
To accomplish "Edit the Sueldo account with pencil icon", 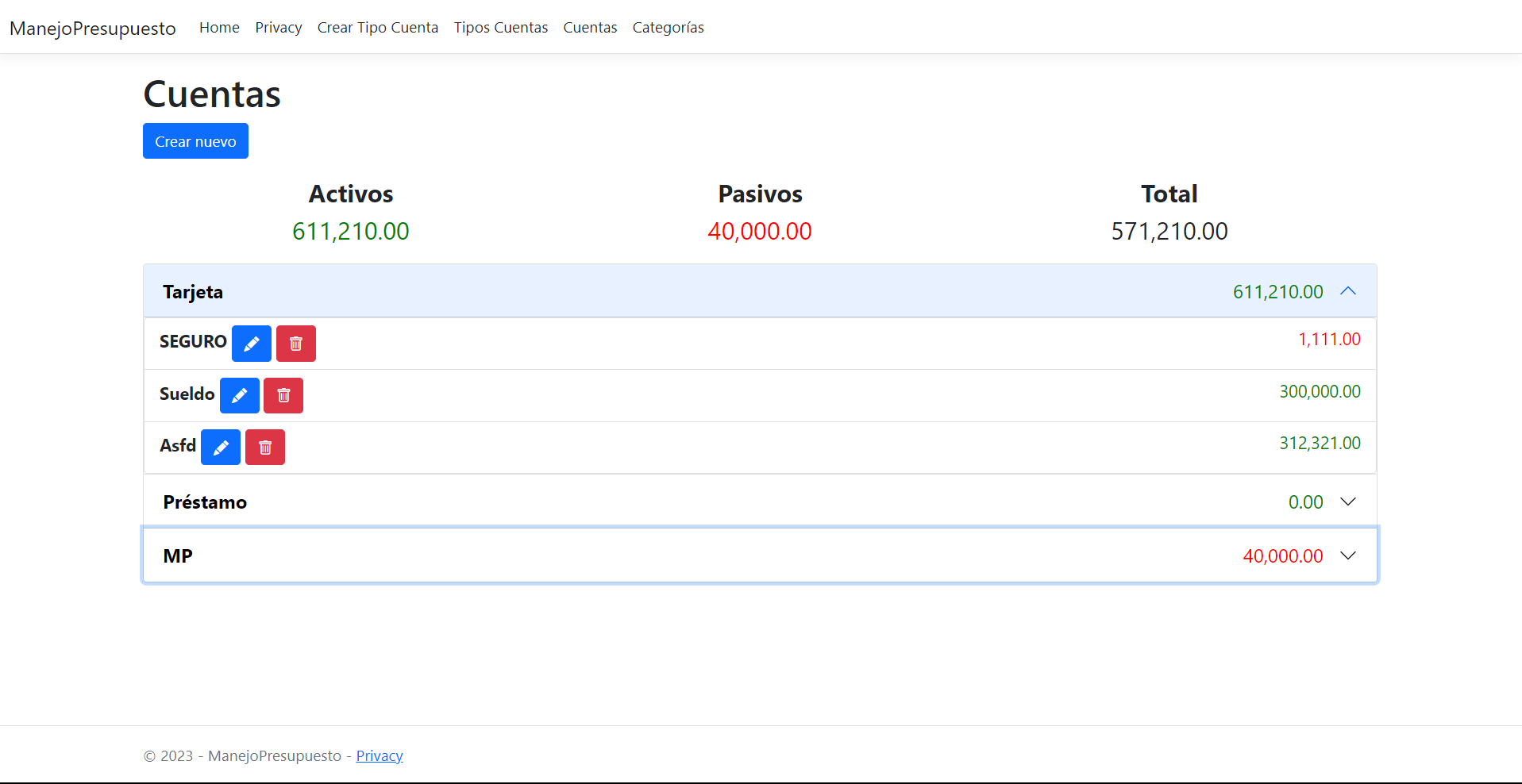I will tap(240, 395).
